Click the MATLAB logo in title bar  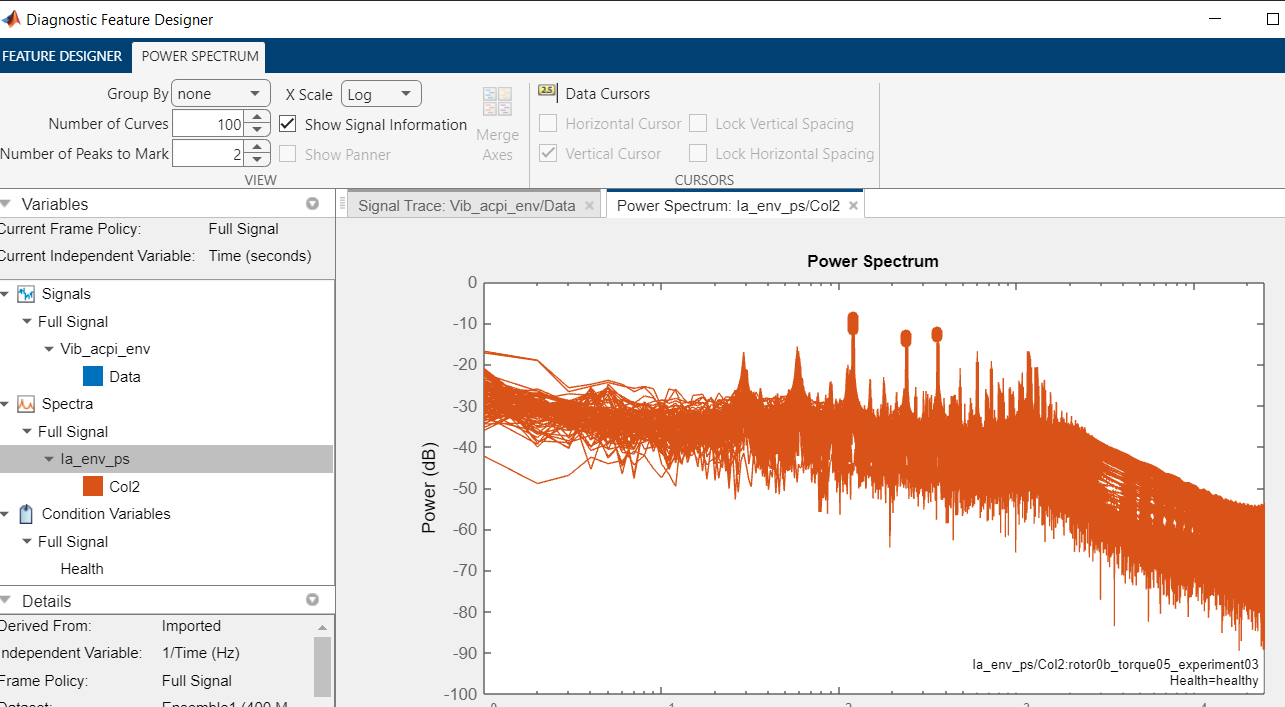10,19
